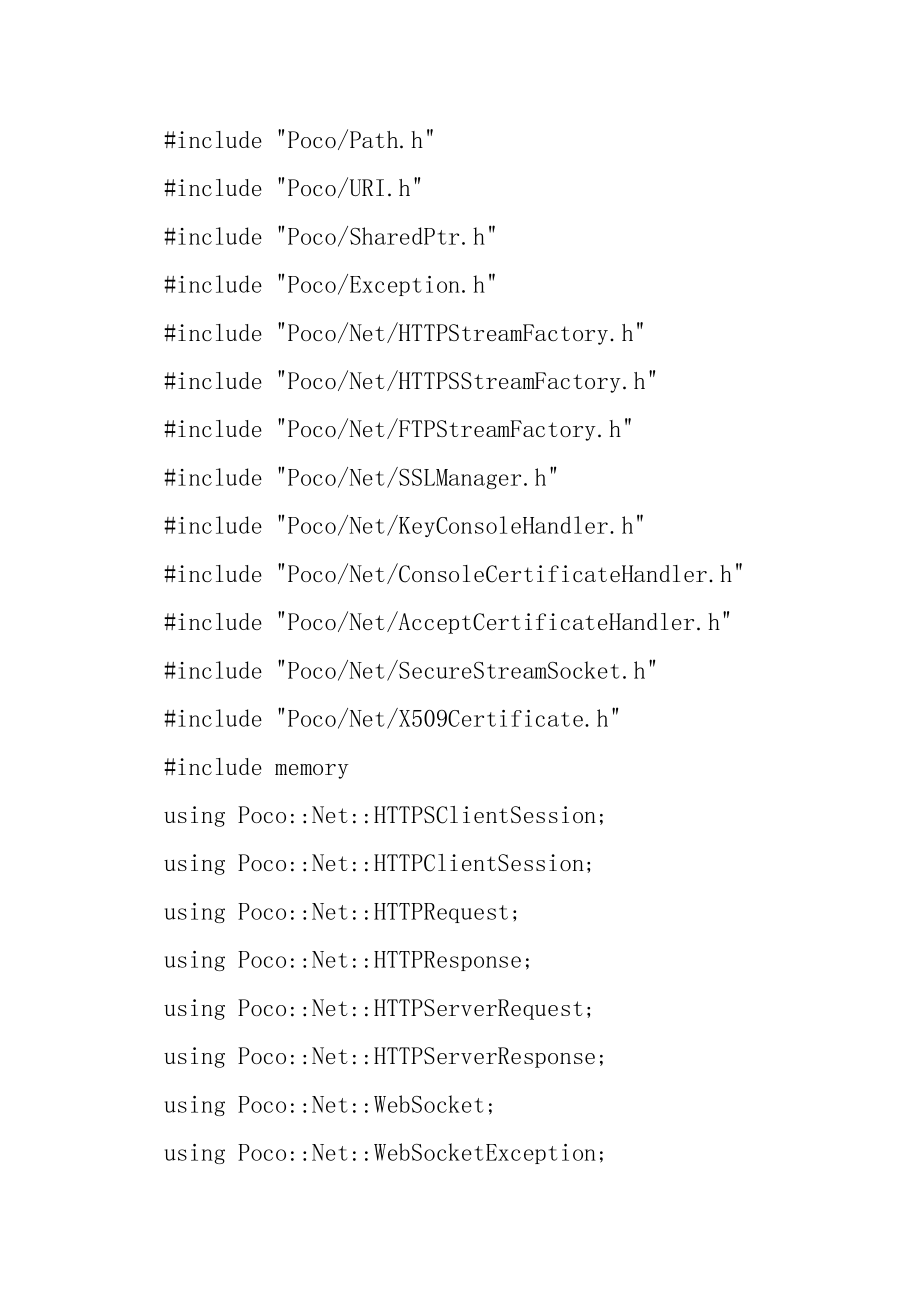
Task: Click the Poco/Exception.h include text
Action: [331, 285]
